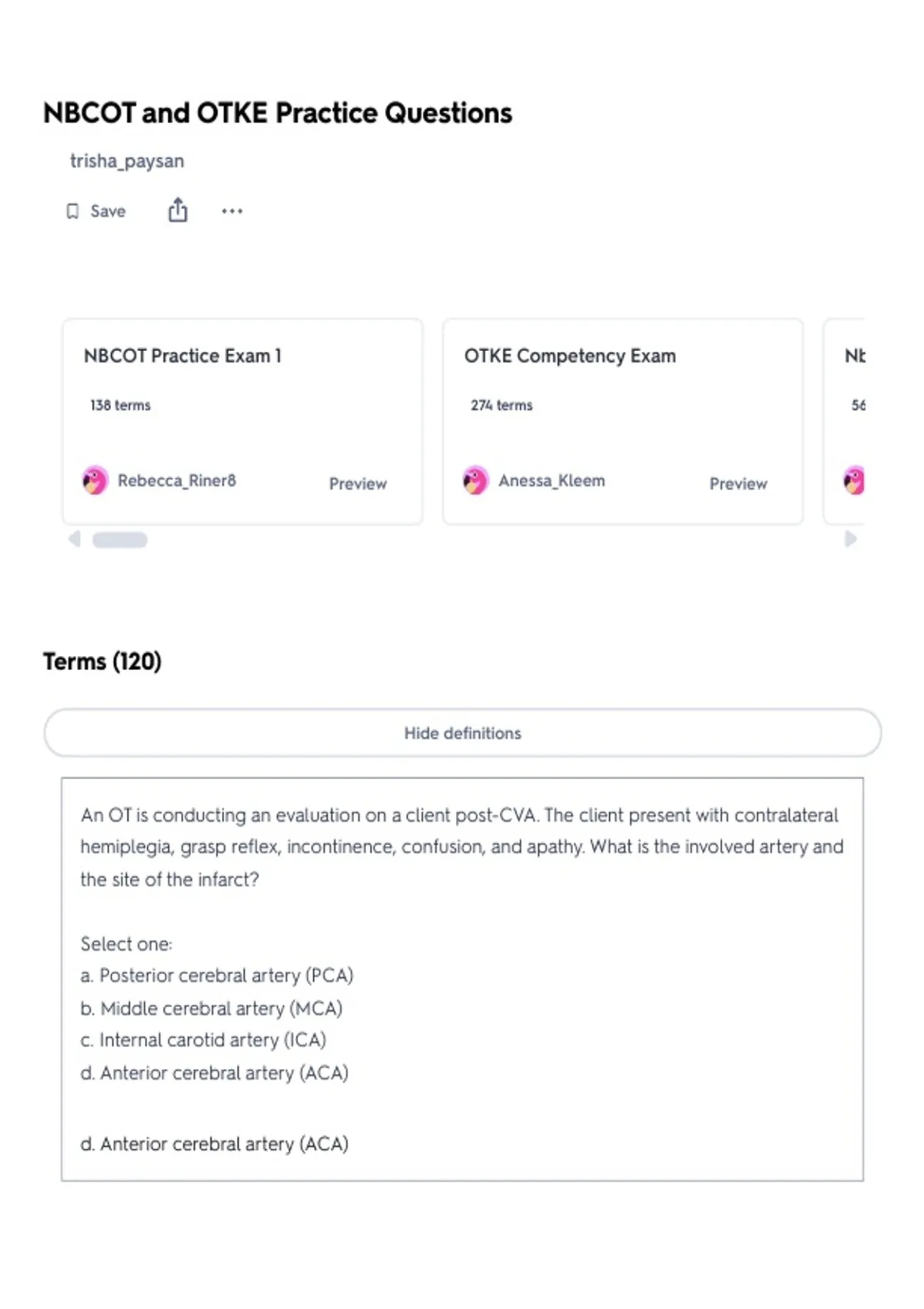Open Rebecca_Riner8 username link

tap(177, 480)
